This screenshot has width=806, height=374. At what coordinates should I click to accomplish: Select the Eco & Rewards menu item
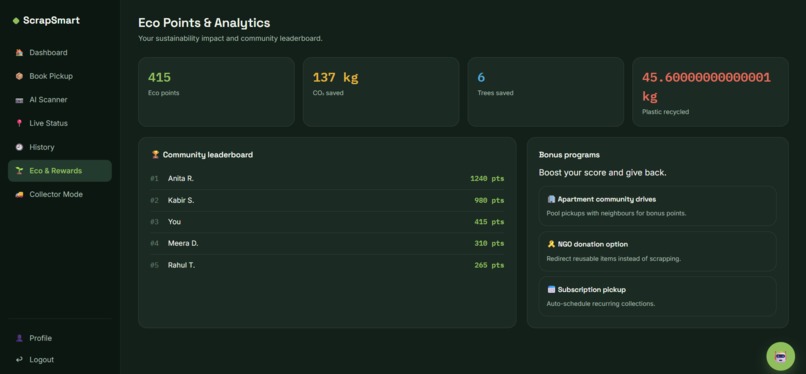coord(60,171)
